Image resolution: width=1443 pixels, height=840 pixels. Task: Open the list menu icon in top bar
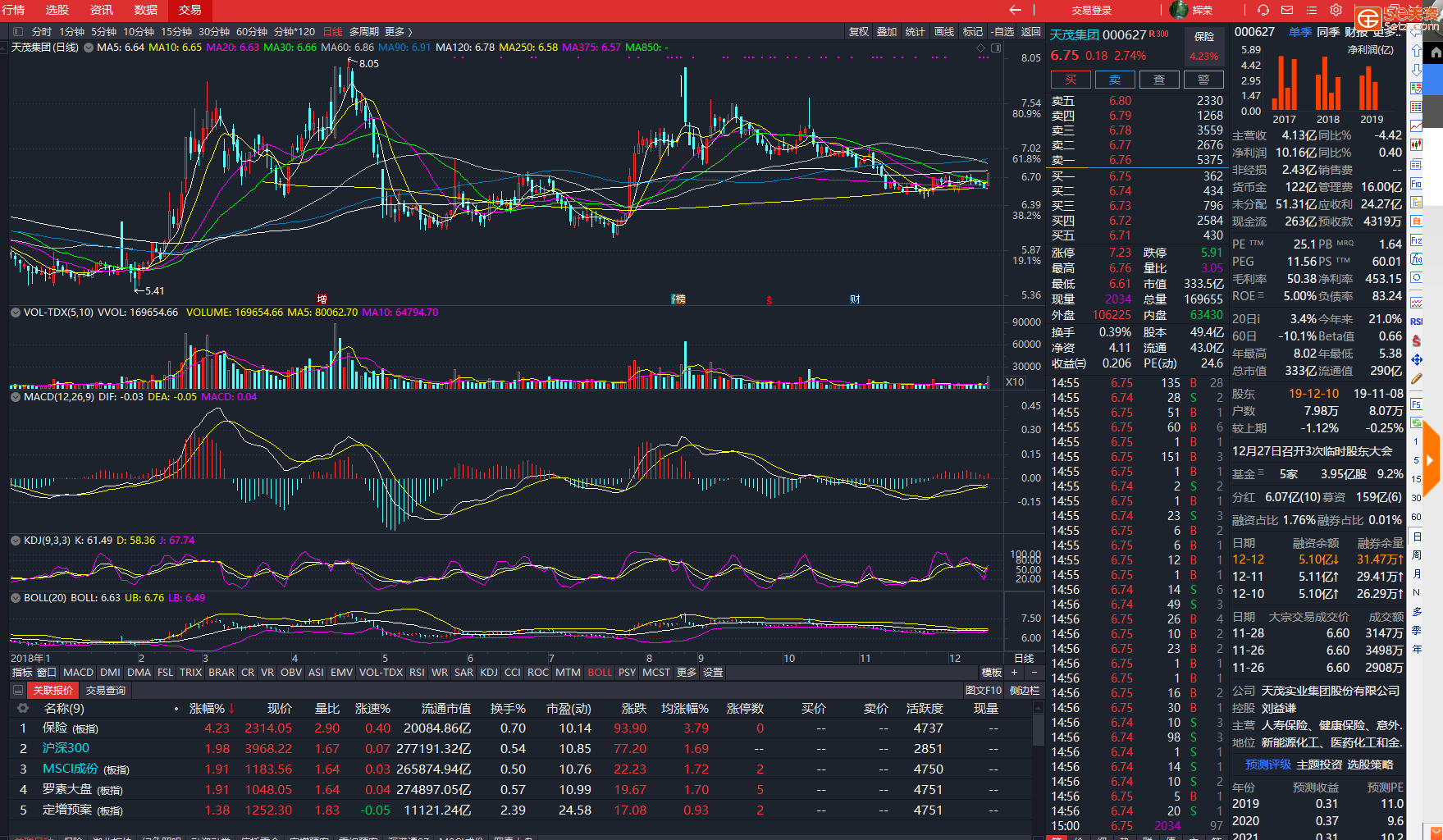pos(1312,10)
